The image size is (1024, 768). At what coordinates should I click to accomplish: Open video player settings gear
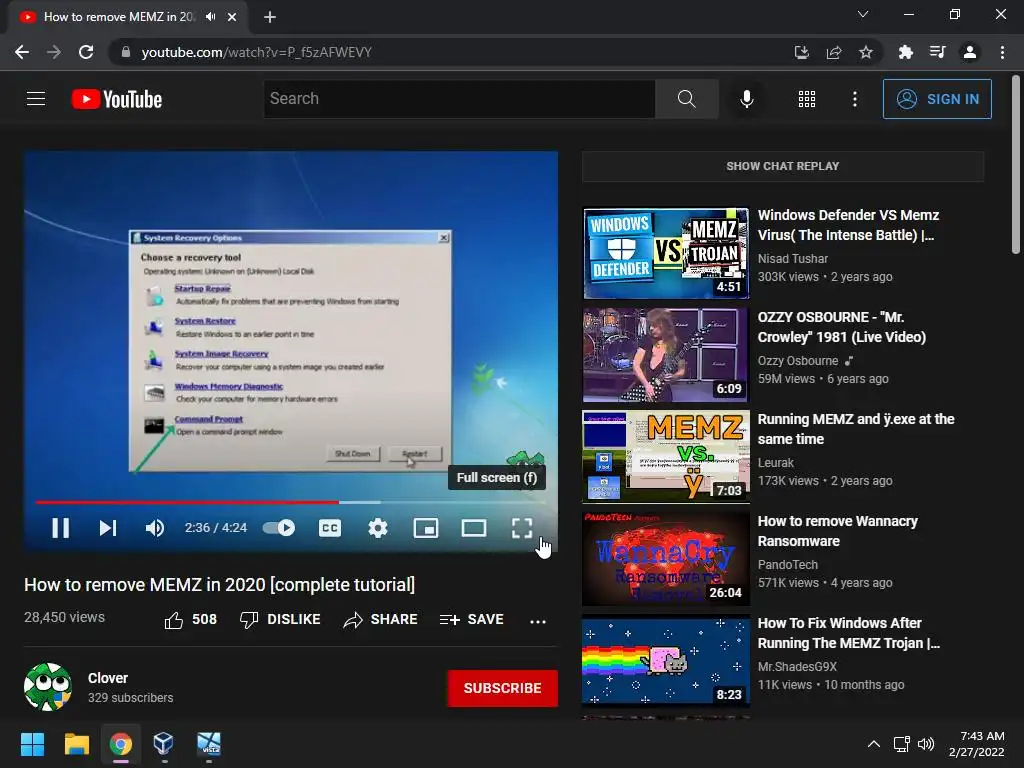pos(377,528)
